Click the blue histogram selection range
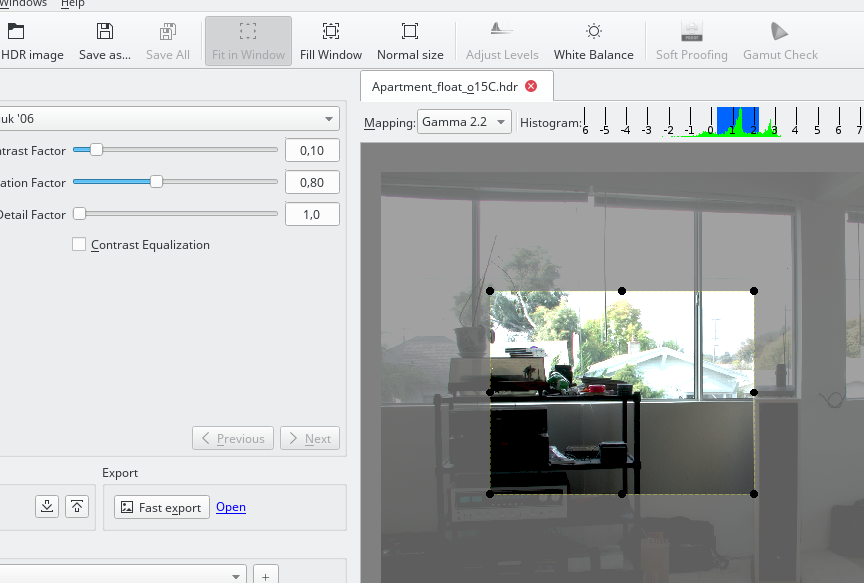This screenshot has height=583, width=864. (x=738, y=121)
